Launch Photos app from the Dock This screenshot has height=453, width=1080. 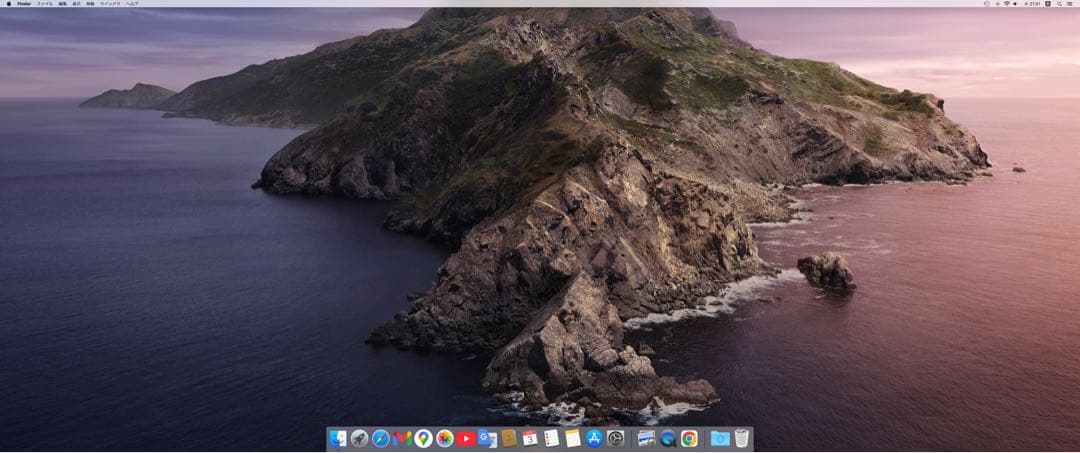coord(444,438)
